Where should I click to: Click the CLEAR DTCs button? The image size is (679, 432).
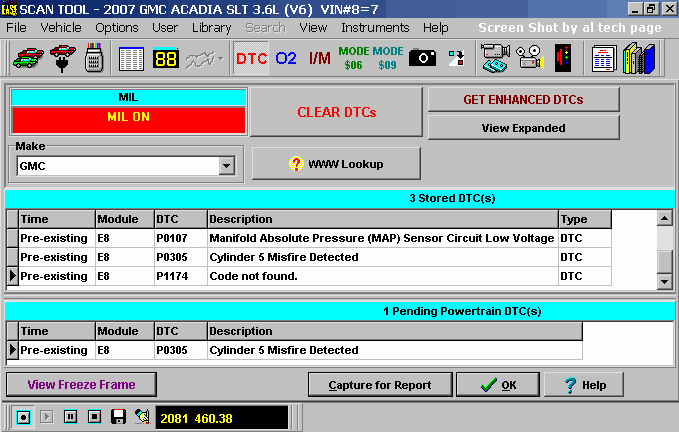coord(336,112)
